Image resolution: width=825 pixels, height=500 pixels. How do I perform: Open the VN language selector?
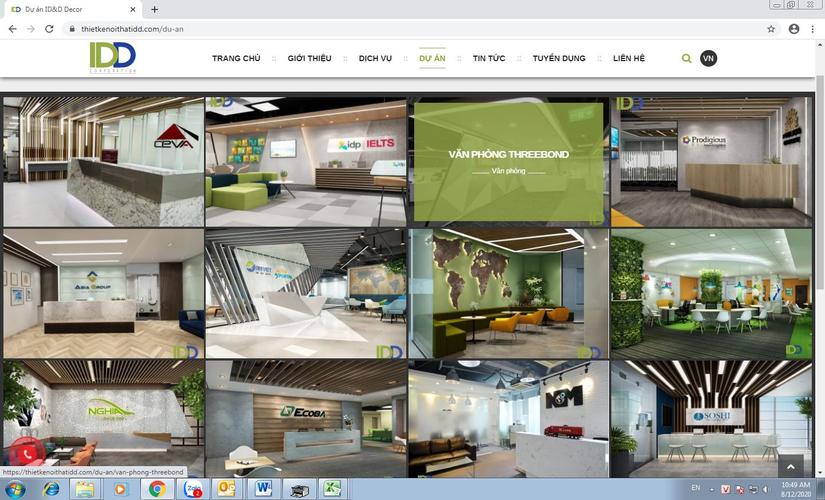708,58
